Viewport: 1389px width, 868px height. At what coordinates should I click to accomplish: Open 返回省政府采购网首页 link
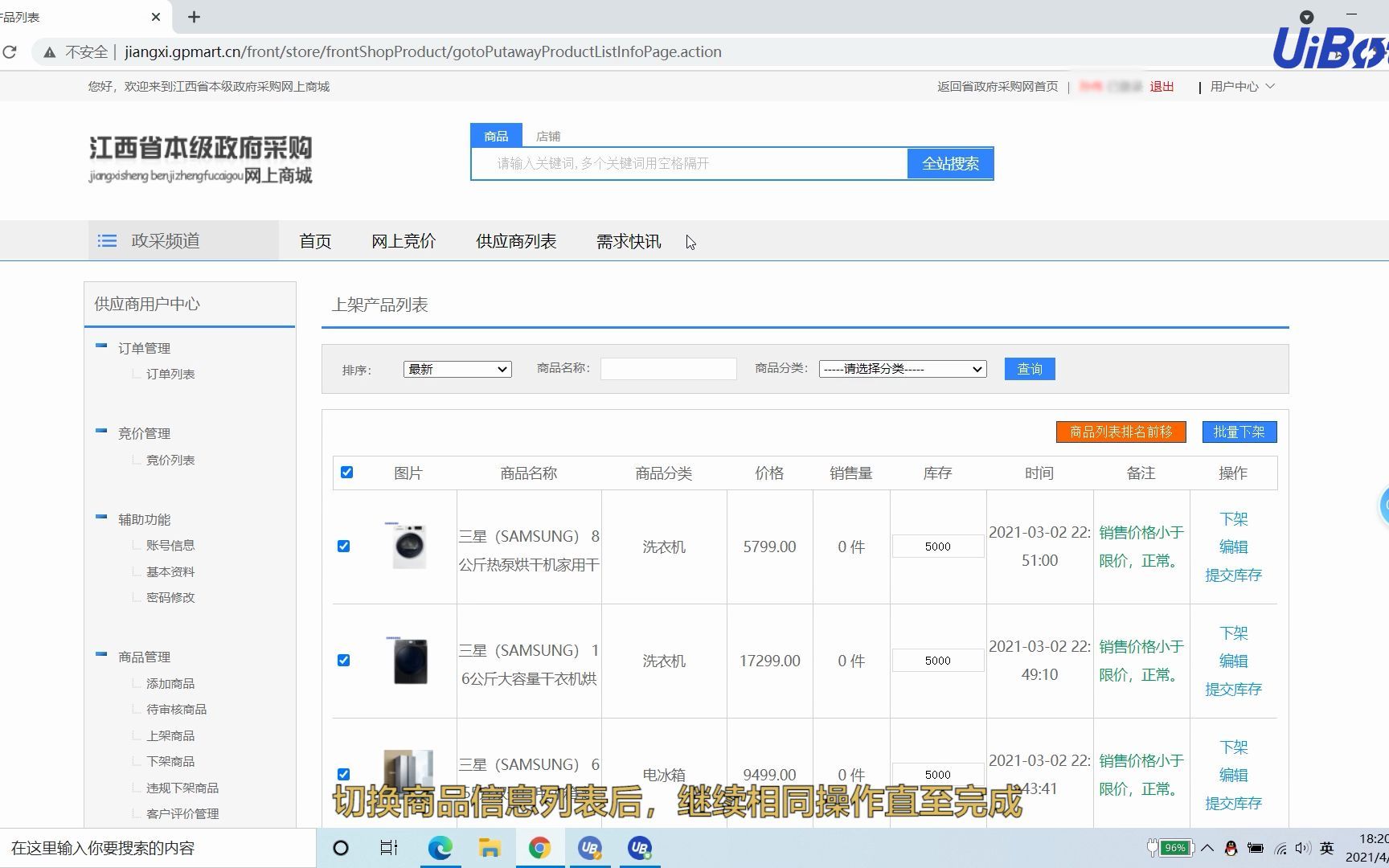(998, 87)
